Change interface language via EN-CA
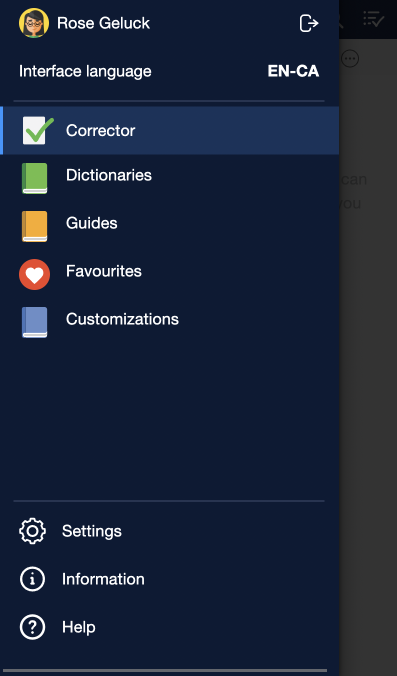 [293, 71]
